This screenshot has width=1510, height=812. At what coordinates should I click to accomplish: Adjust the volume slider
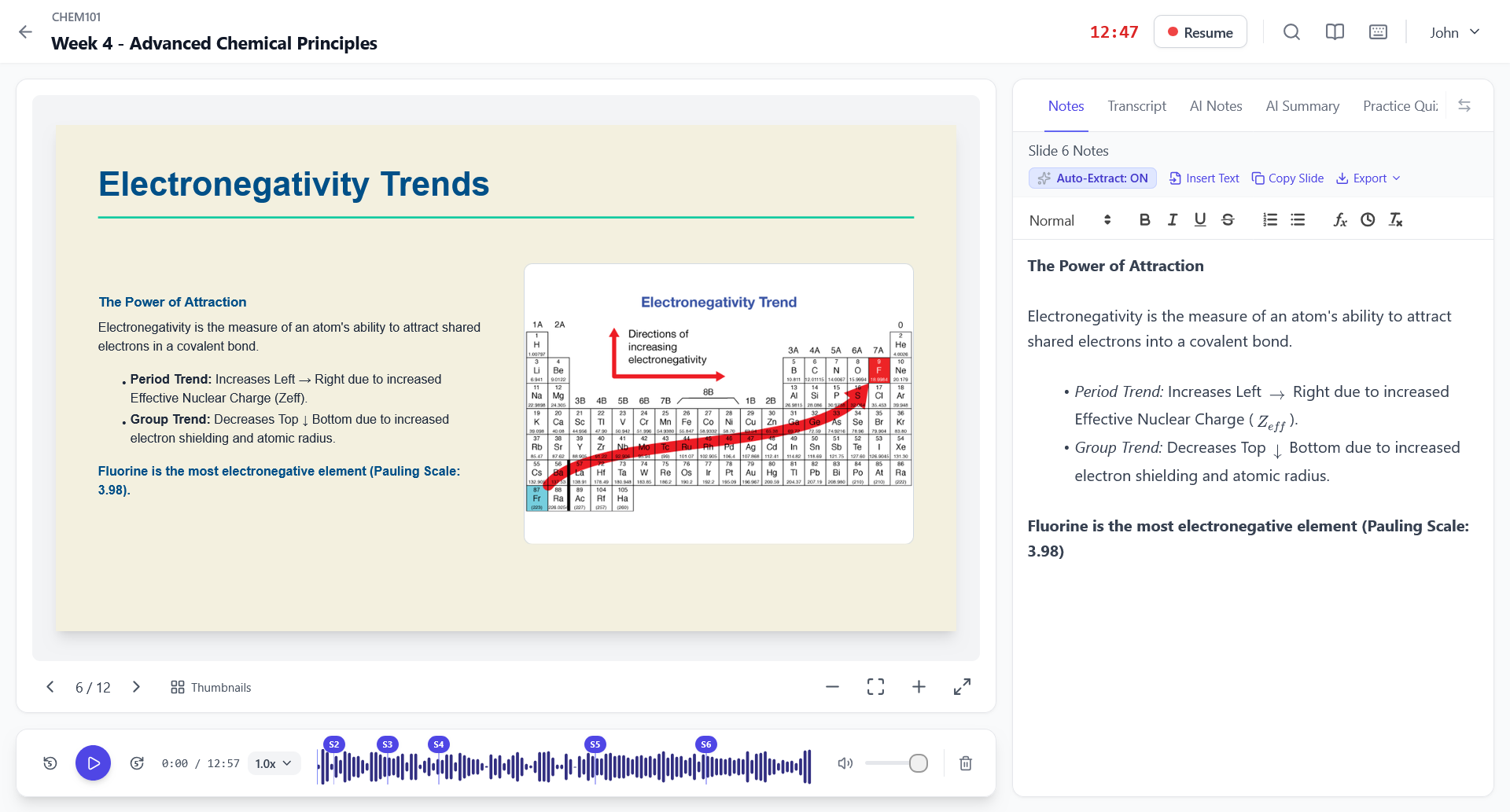pyautogui.click(x=897, y=763)
